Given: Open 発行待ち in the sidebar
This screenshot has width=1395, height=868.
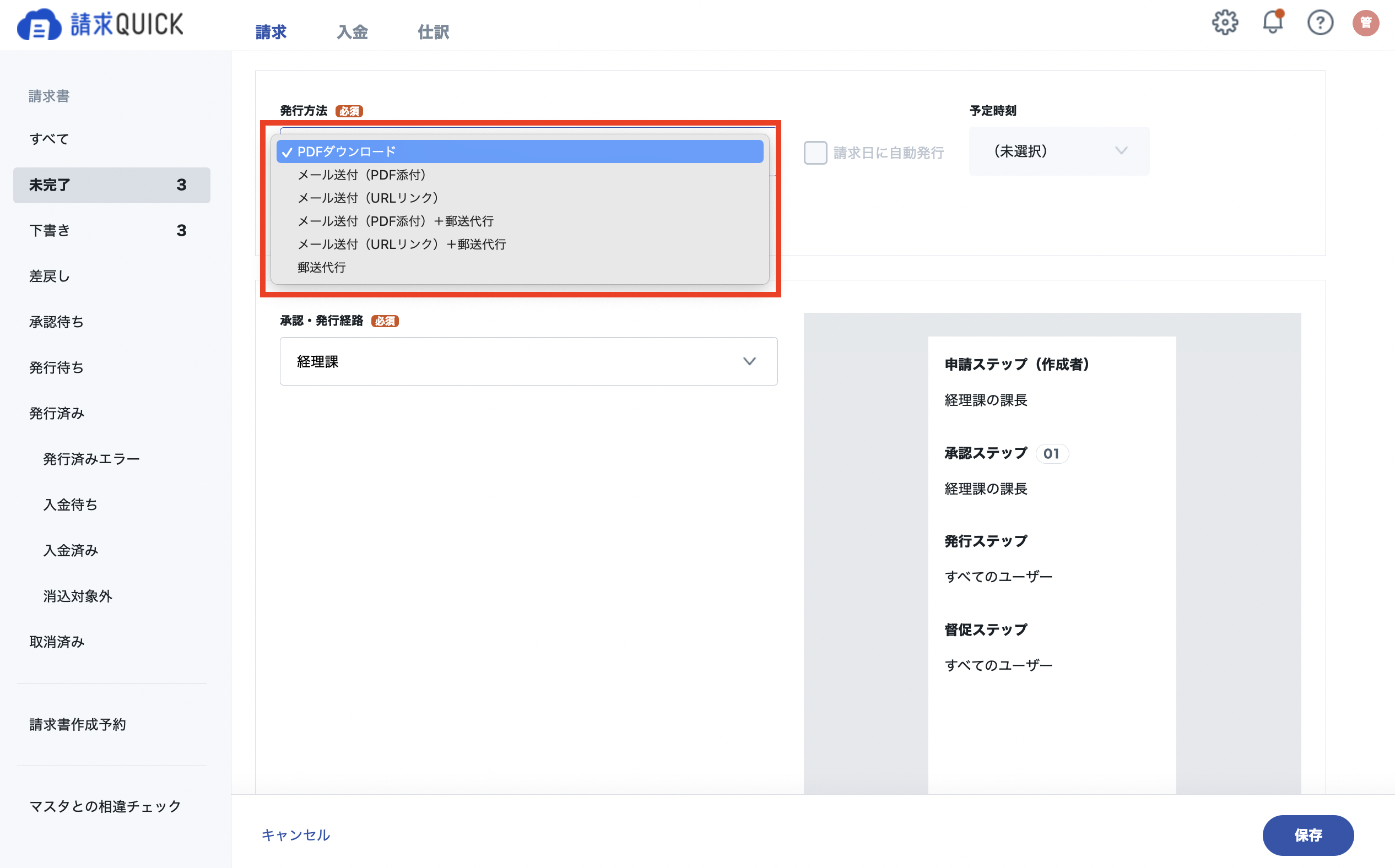Looking at the screenshot, I should (112, 367).
